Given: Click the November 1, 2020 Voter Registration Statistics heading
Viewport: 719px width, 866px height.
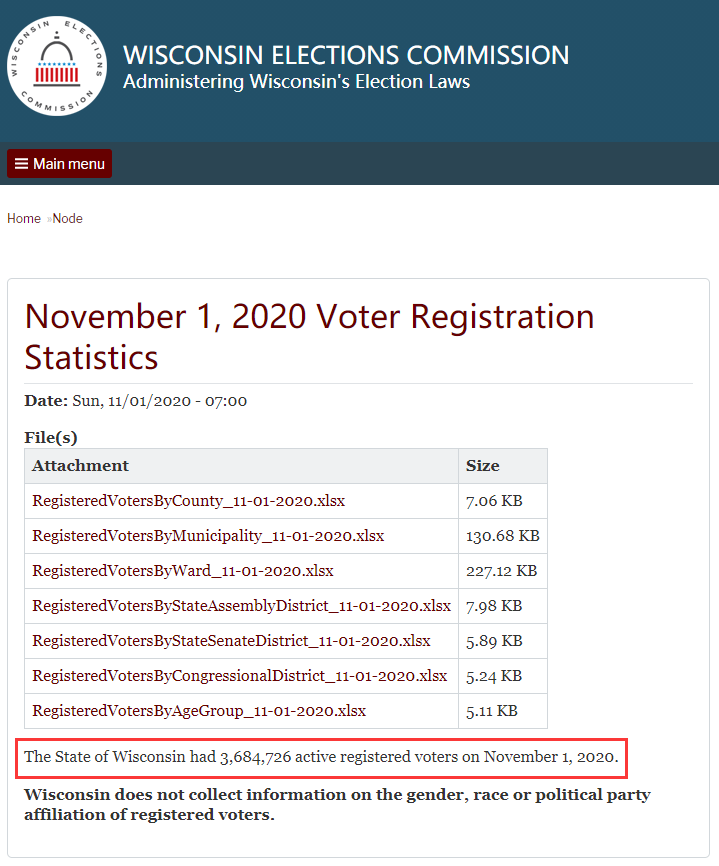Looking at the screenshot, I should coord(309,337).
